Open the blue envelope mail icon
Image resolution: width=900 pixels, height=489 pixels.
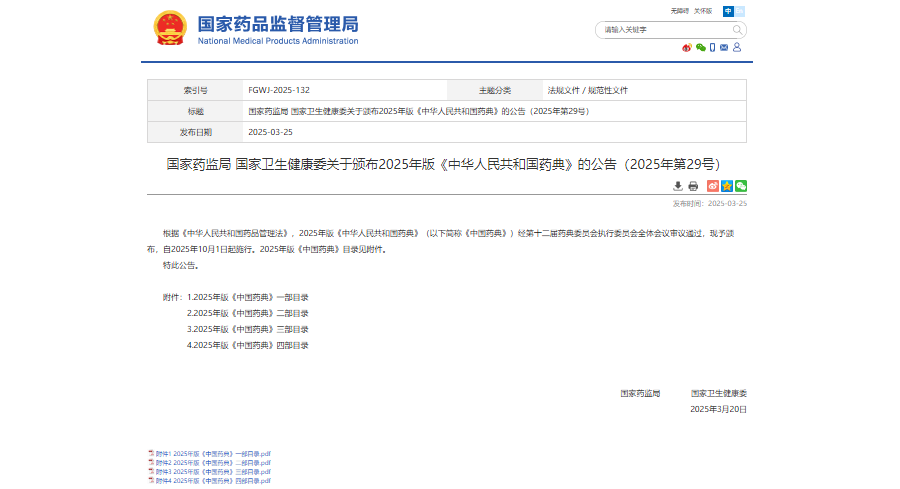point(724,48)
